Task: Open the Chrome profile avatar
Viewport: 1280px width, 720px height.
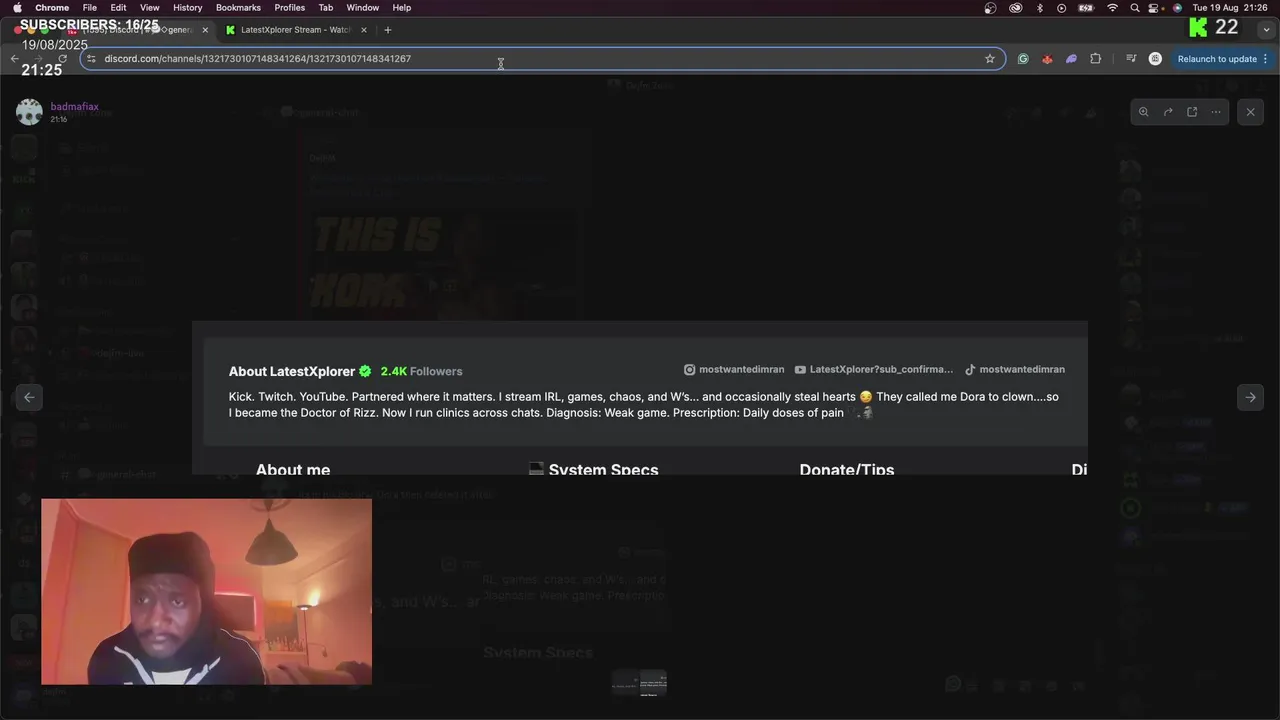Action: tap(1155, 59)
